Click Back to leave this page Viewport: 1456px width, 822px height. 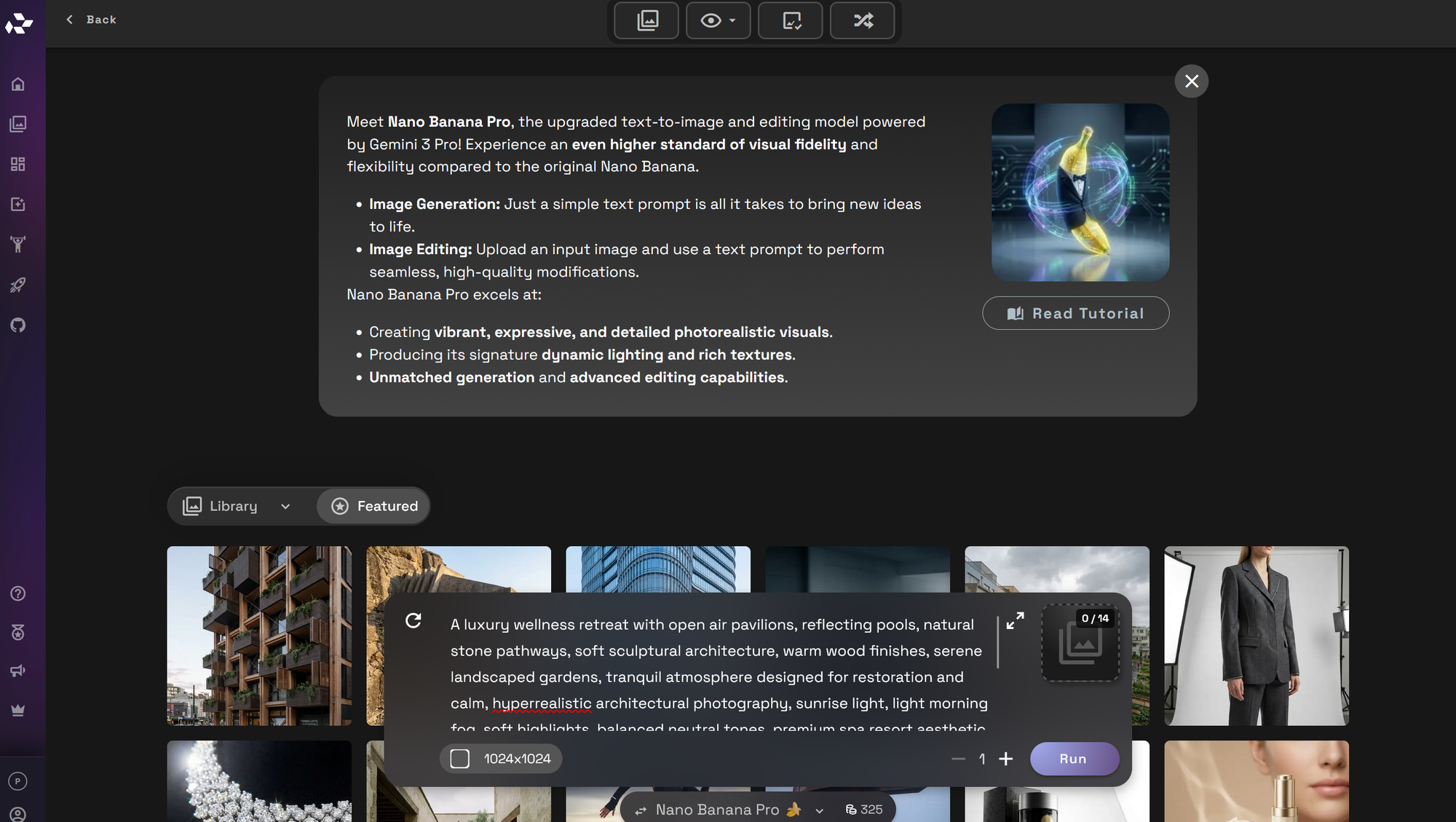(x=91, y=20)
